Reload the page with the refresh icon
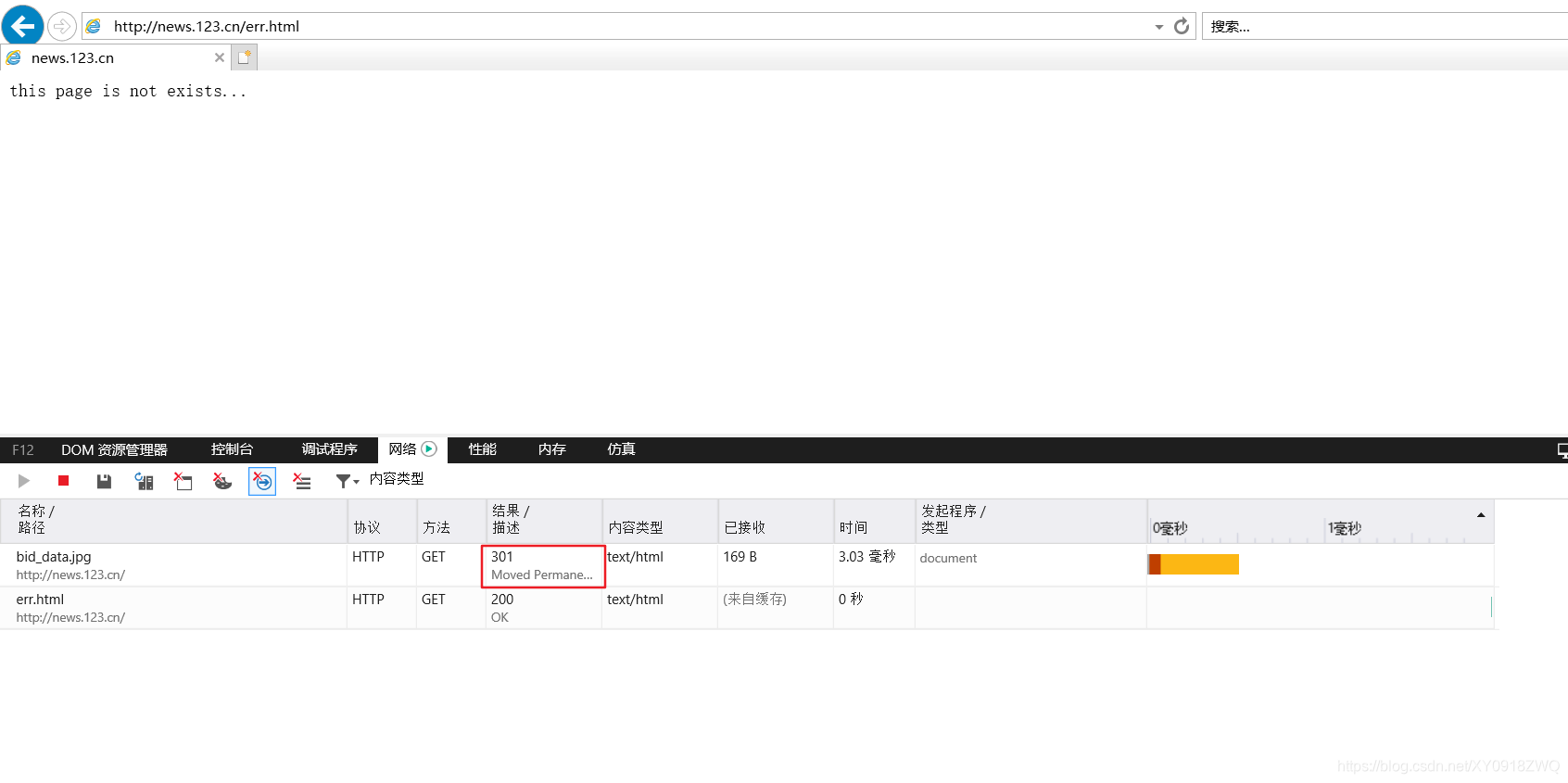 pyautogui.click(x=1182, y=26)
